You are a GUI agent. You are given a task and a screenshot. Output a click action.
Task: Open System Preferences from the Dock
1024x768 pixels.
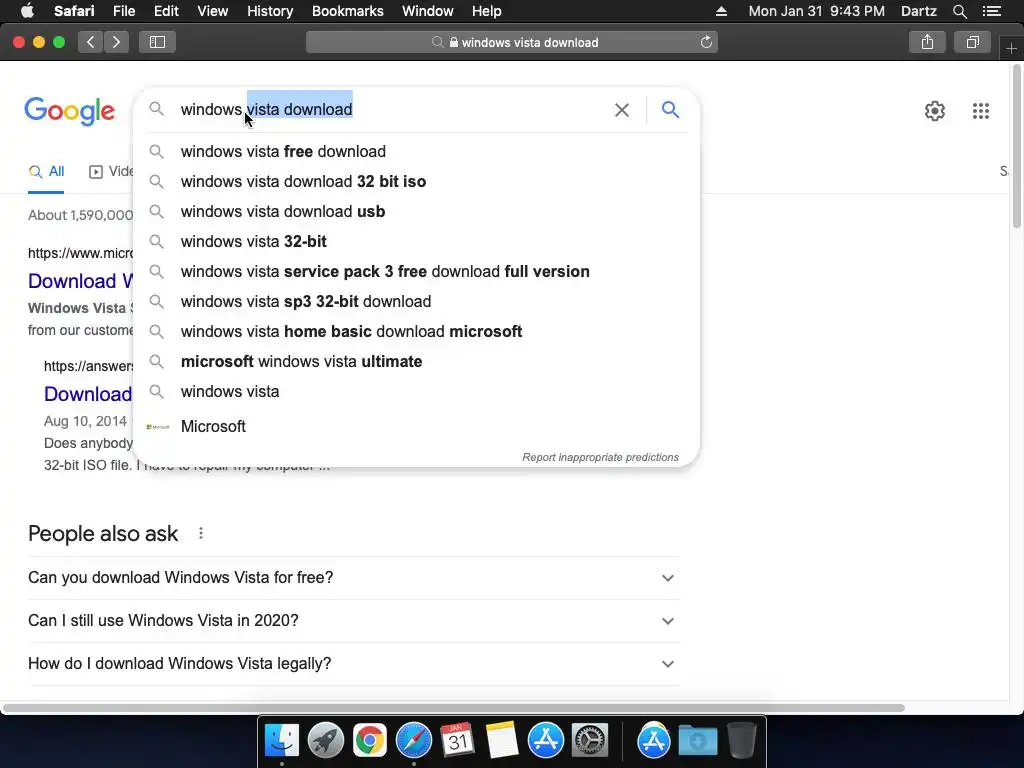[x=590, y=741]
